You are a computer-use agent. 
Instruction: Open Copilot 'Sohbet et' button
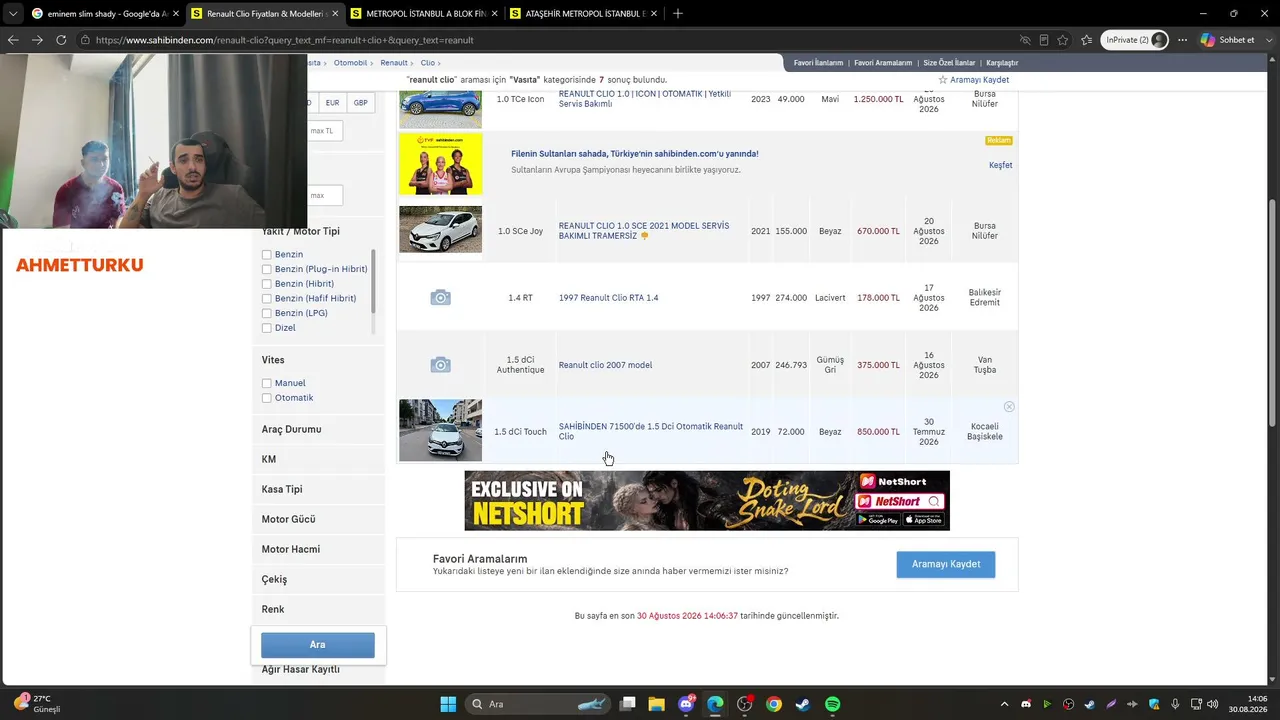click(1228, 40)
